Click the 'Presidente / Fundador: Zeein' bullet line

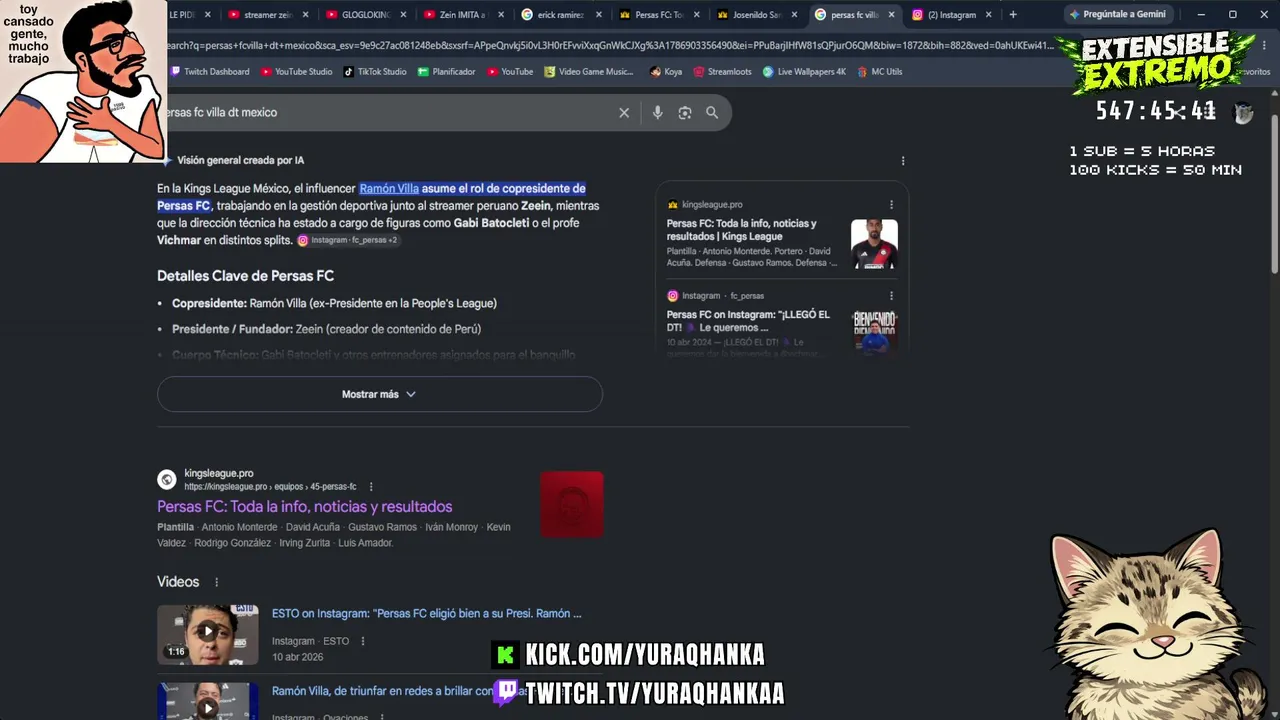[326, 329]
